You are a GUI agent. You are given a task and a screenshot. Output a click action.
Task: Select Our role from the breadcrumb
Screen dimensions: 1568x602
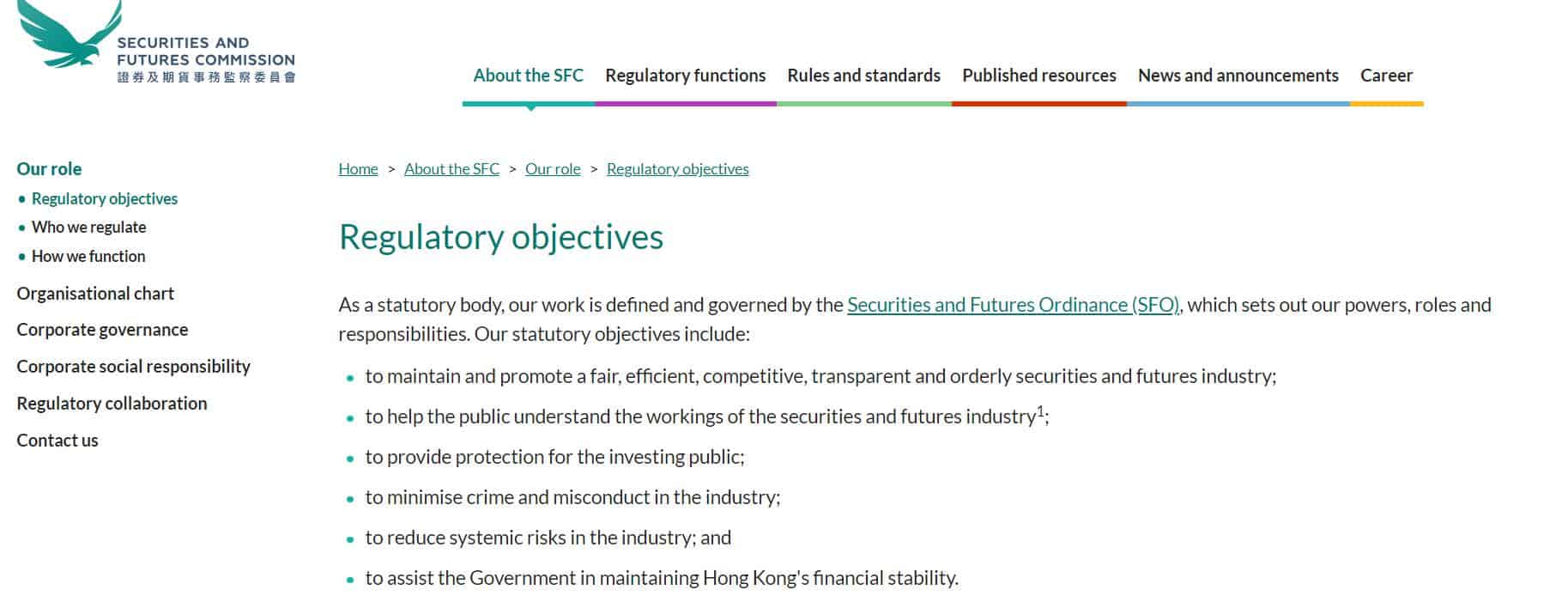click(554, 168)
